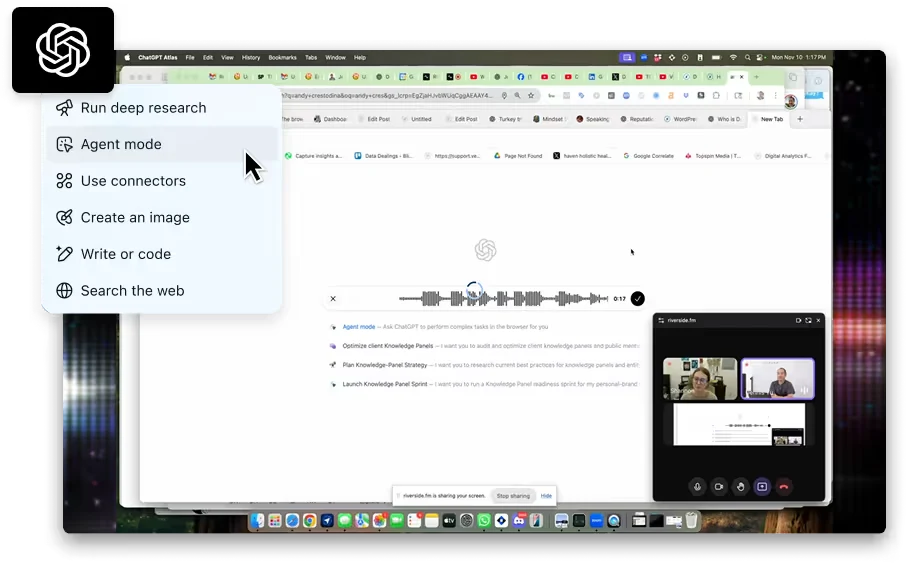Open Digital Analytics bookmark
The height and width of the screenshot is (564, 908).
pos(784,156)
